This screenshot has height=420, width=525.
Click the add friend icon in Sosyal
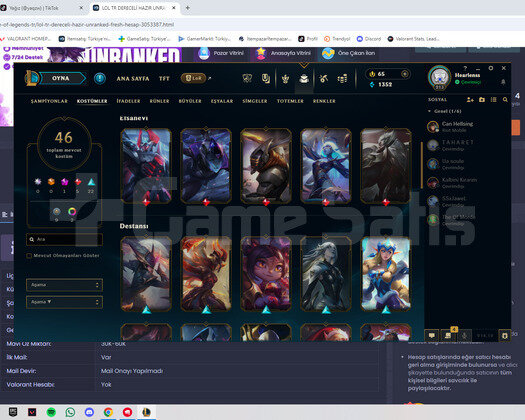point(470,99)
